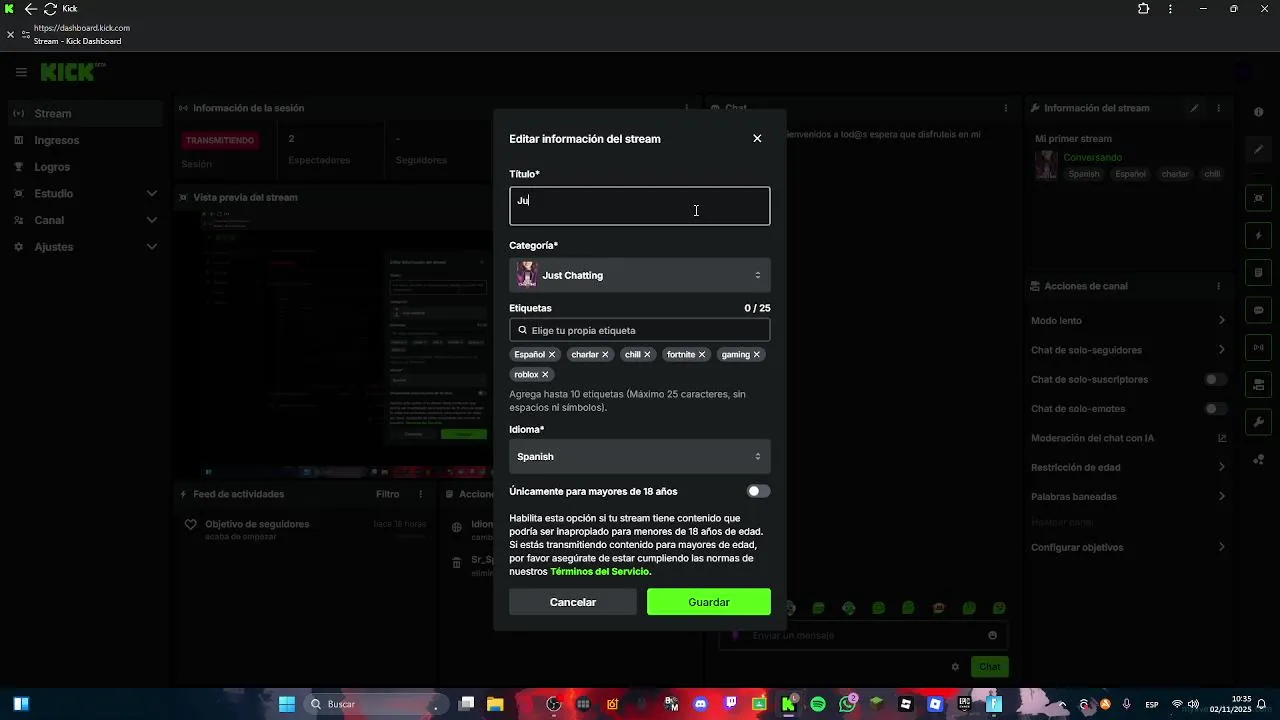Open chat settings gear icon

coord(955,667)
